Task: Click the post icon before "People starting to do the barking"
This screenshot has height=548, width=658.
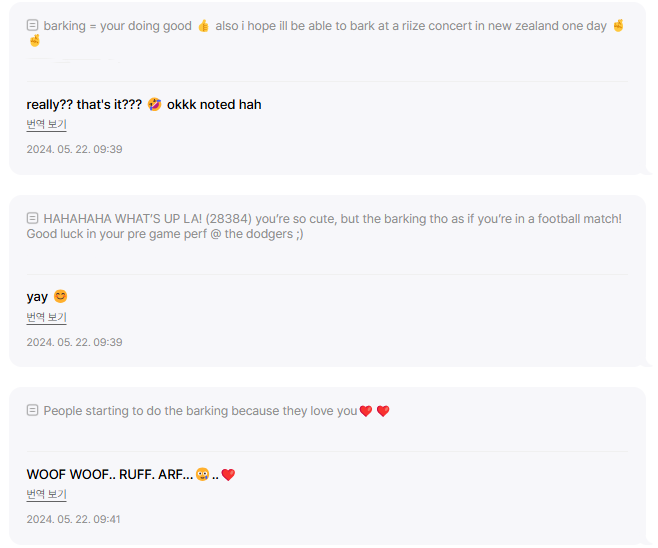Action: (x=32, y=410)
